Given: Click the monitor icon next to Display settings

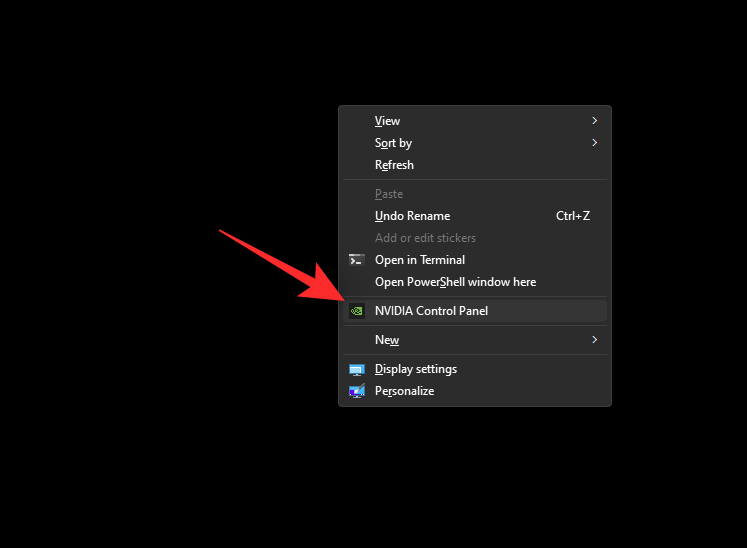Looking at the screenshot, I should [356, 370].
